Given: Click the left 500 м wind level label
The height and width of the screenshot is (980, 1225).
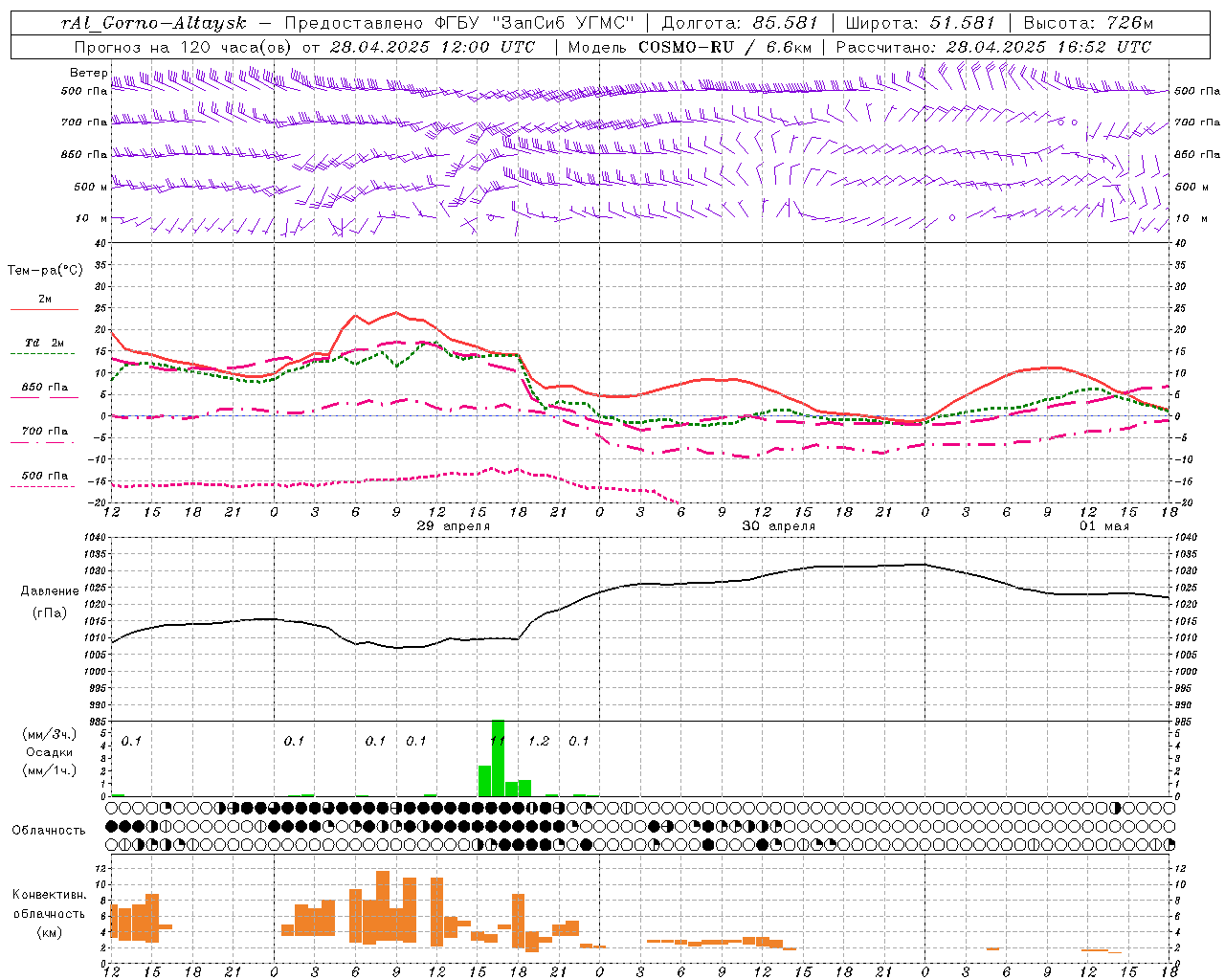Looking at the screenshot, I should [91, 187].
